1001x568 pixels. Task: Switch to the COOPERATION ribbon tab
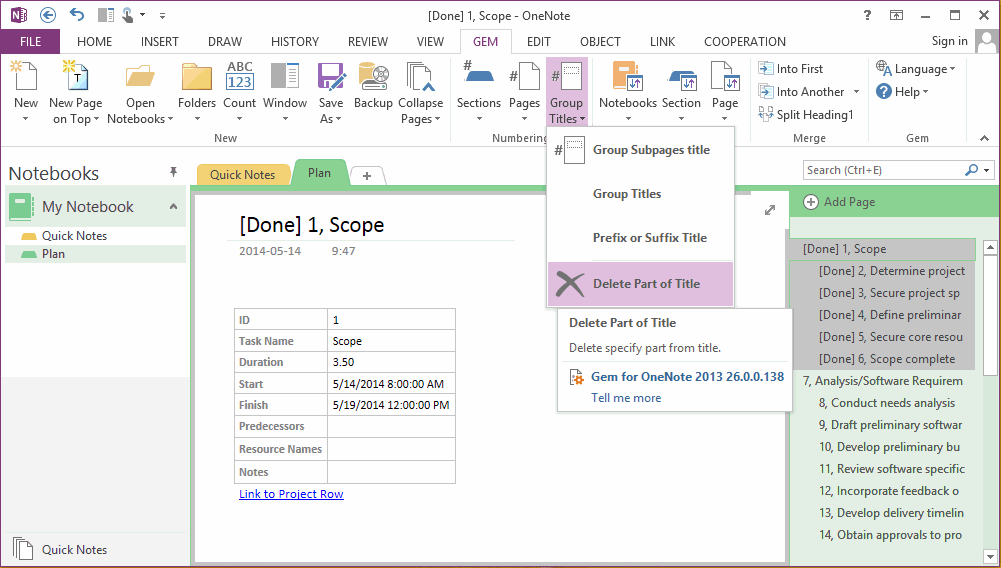pos(744,42)
